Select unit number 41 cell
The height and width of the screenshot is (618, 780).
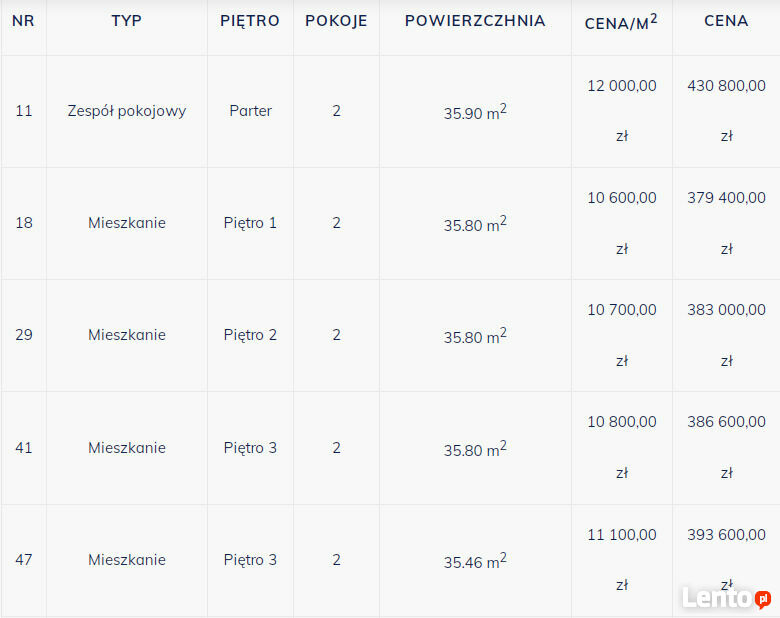tap(23, 448)
